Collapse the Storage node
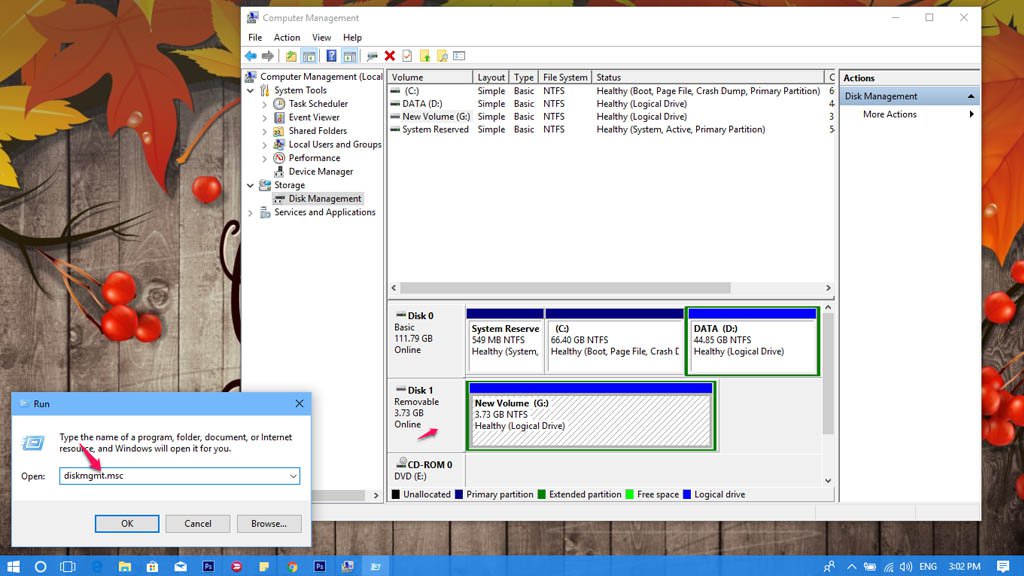 251,185
